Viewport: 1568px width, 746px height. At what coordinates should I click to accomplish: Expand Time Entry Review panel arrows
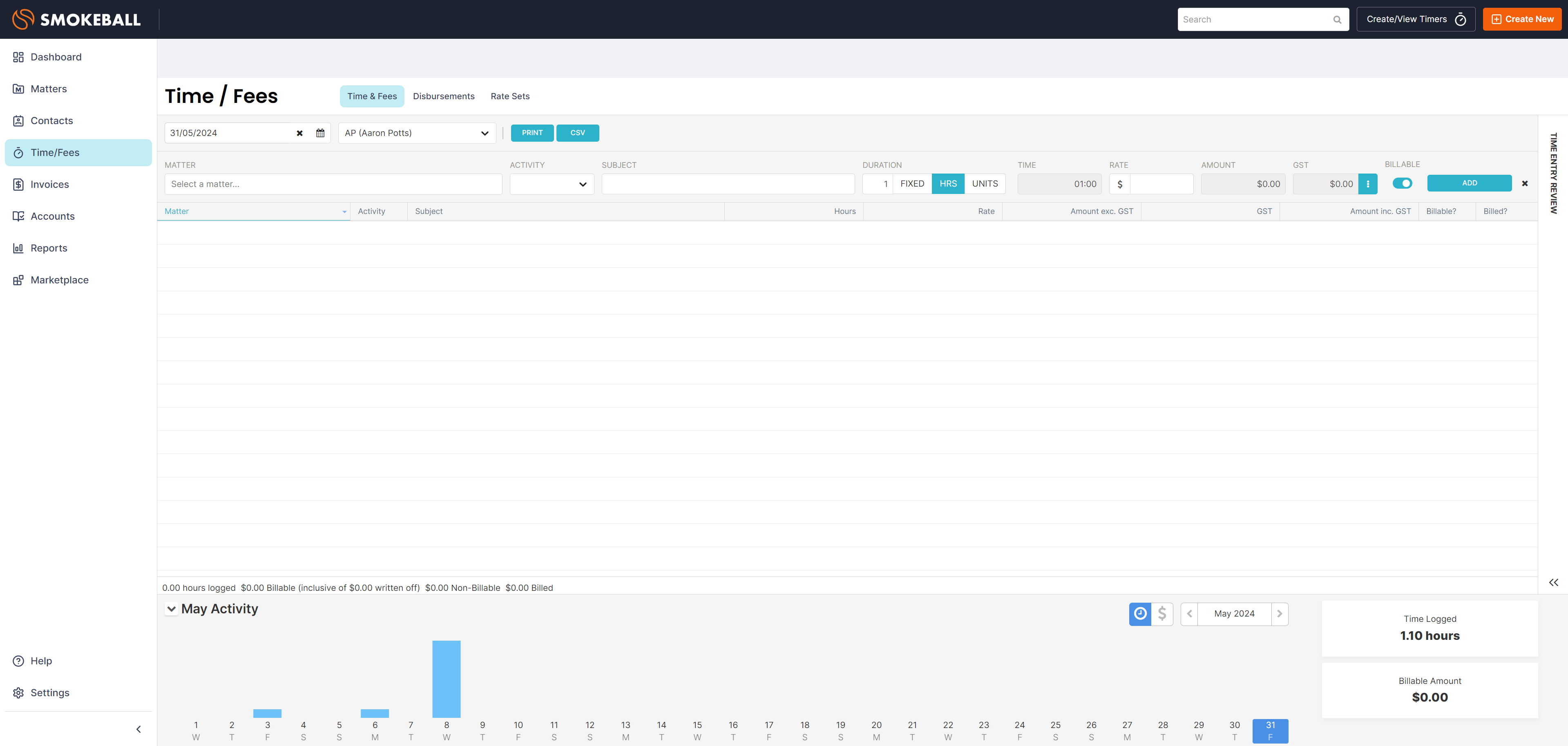pyautogui.click(x=1553, y=582)
